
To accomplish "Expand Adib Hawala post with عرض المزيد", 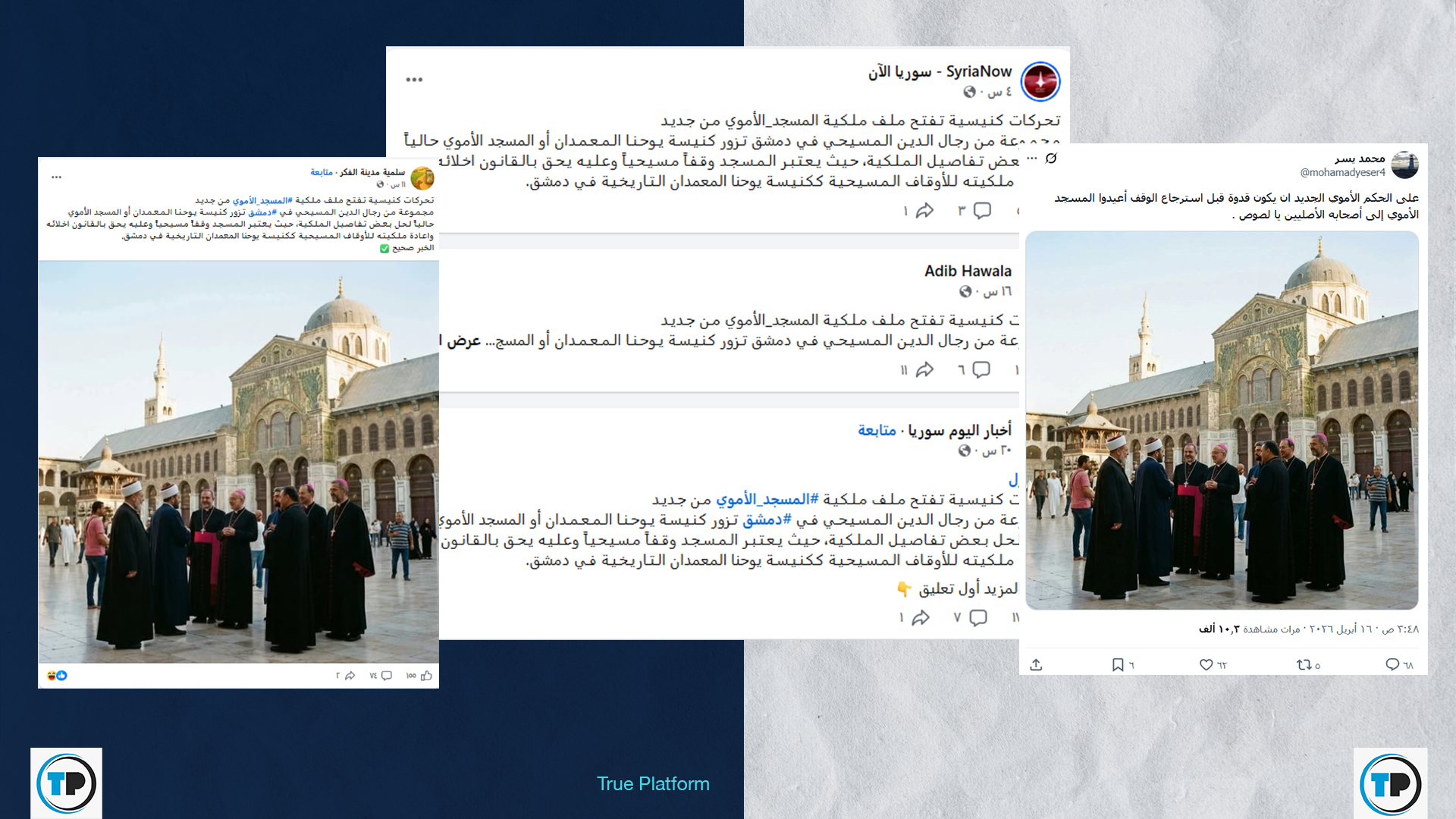I will [x=463, y=340].
